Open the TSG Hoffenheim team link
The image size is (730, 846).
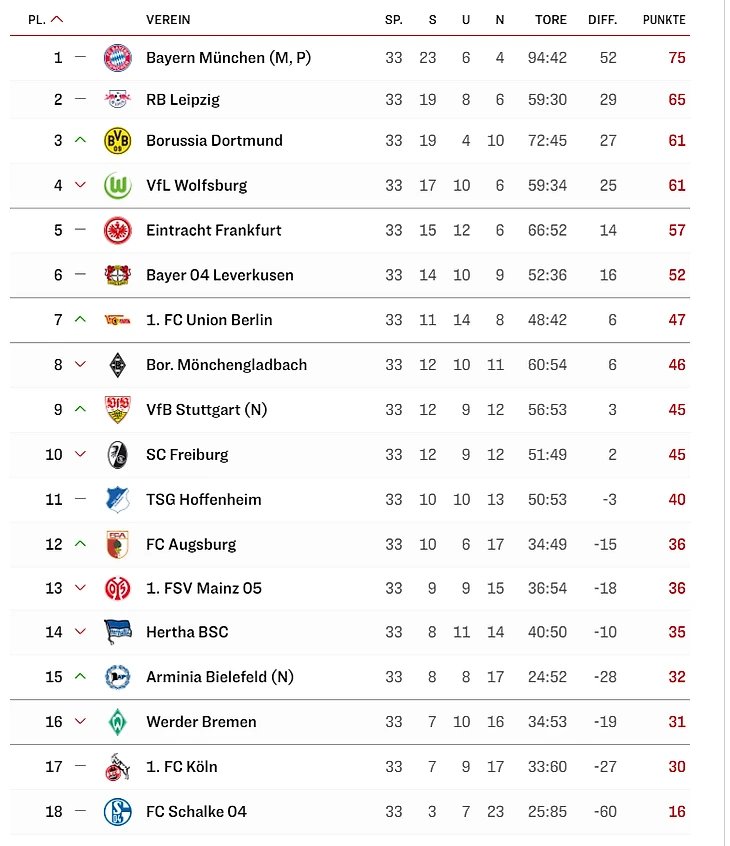pyautogui.click(x=204, y=499)
